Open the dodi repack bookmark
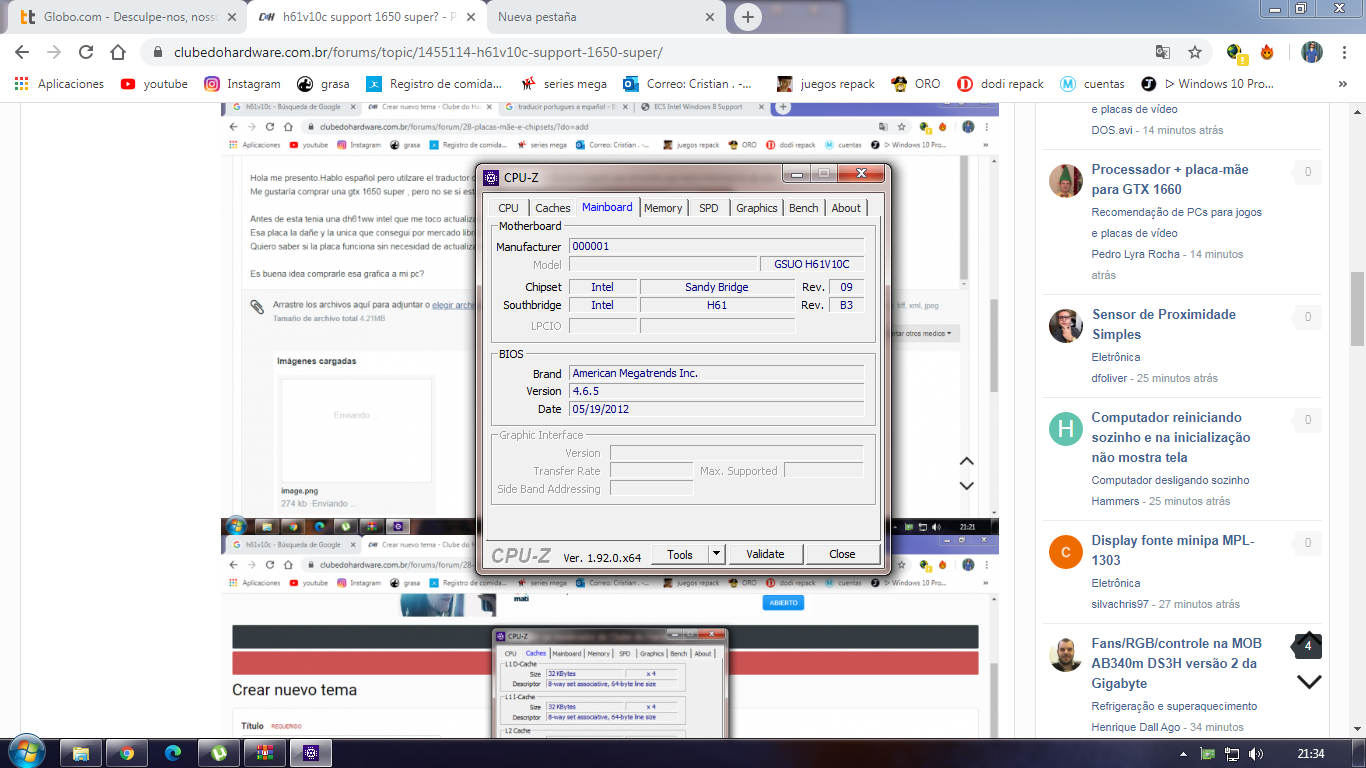Image resolution: width=1366 pixels, height=768 pixels. click(1000, 84)
